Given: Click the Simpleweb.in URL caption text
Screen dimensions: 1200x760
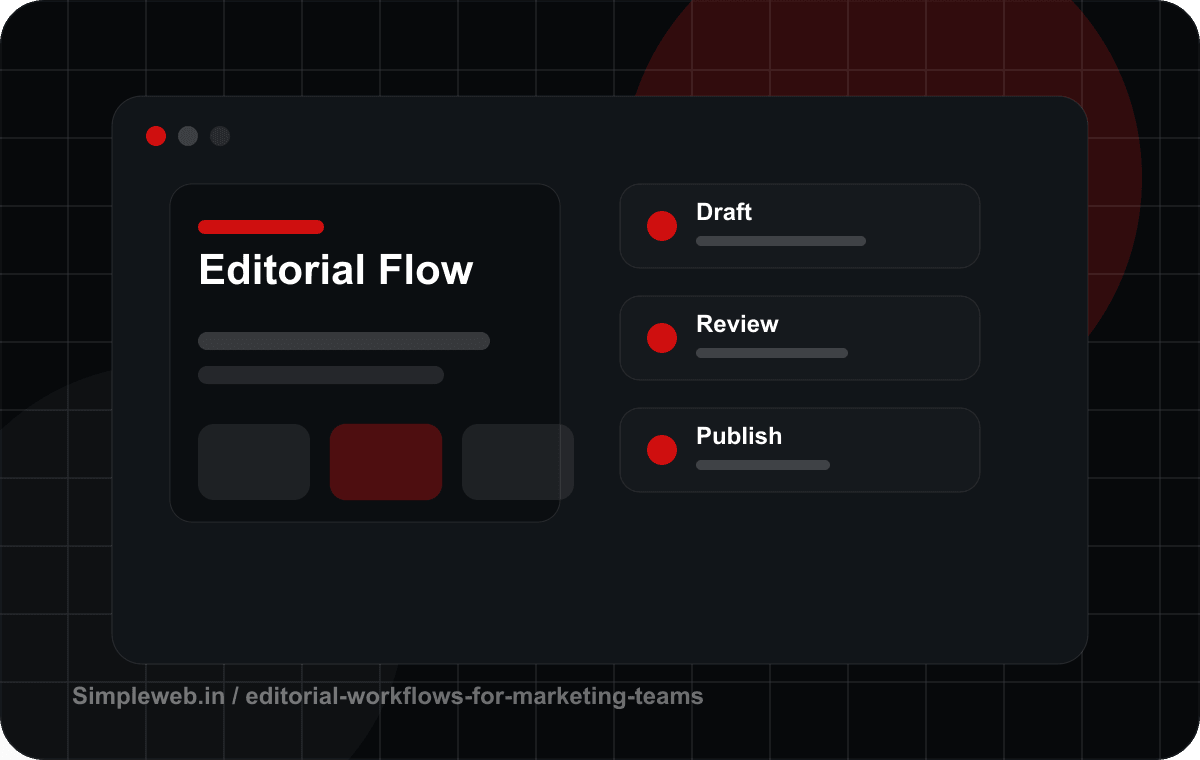Looking at the screenshot, I should (388, 696).
